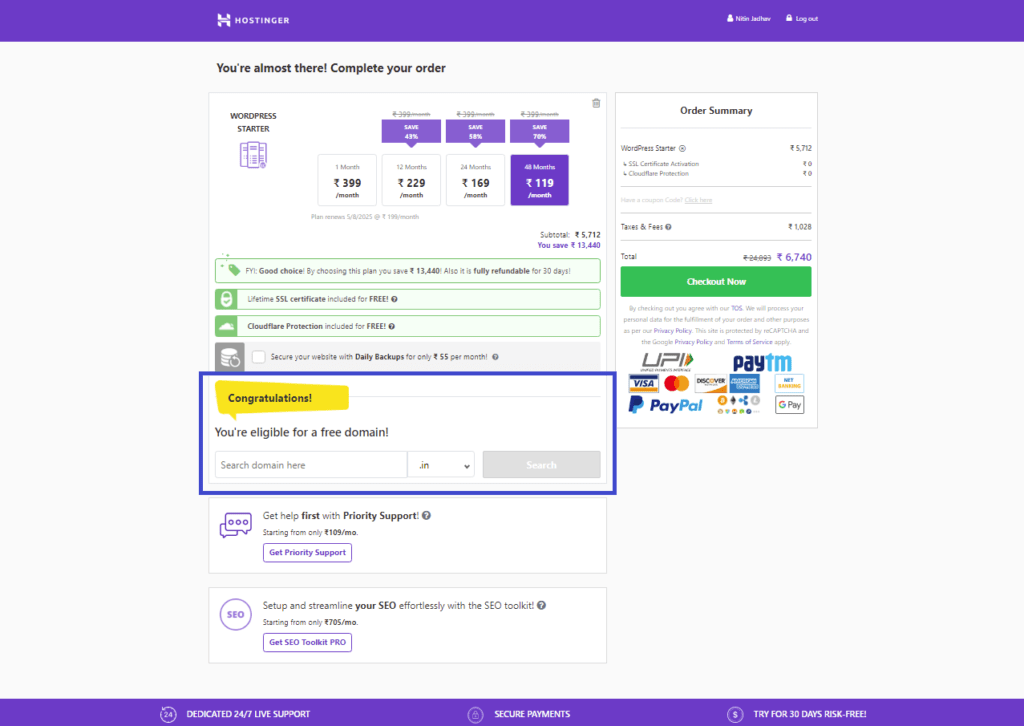Click the Save 58% badge
1024x726 pixels.
(x=475, y=132)
